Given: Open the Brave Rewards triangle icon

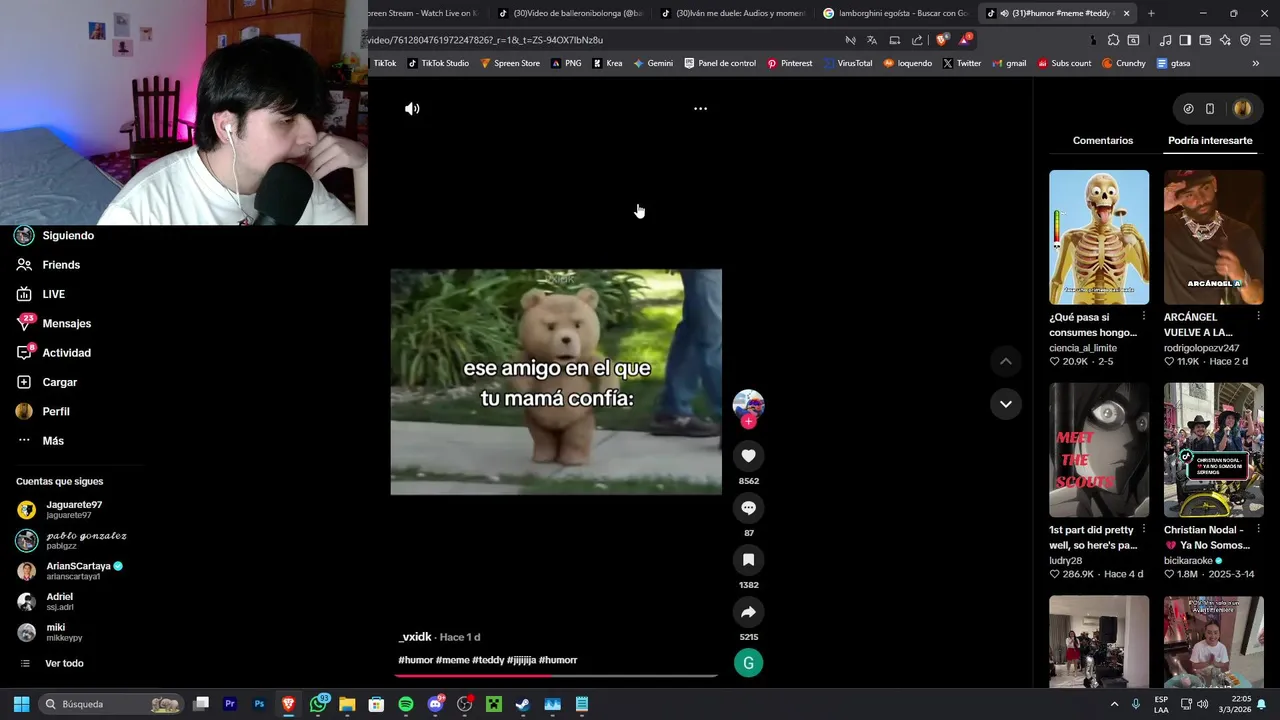Looking at the screenshot, I should [965, 40].
